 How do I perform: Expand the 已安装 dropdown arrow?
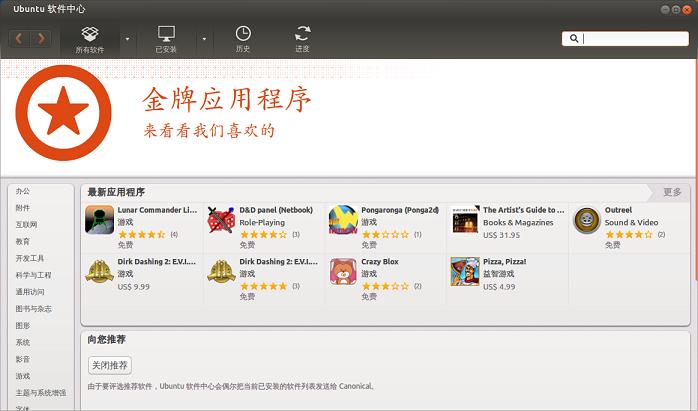coord(204,39)
